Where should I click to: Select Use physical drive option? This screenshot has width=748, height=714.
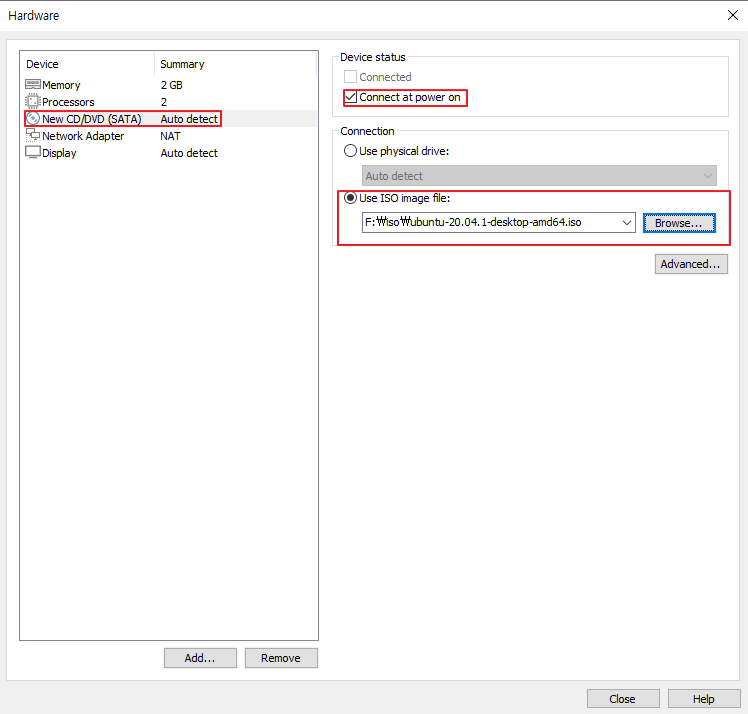click(x=350, y=151)
